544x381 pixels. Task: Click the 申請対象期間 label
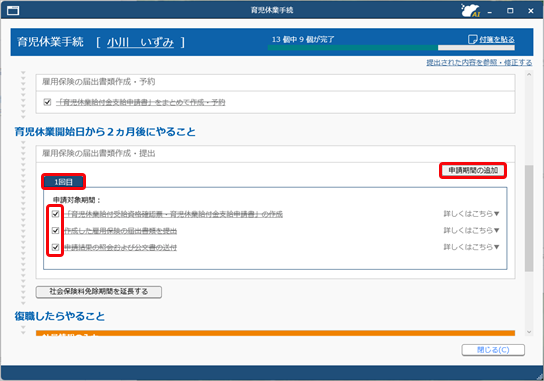click(x=76, y=200)
